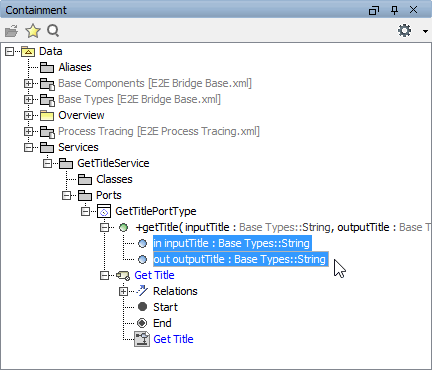This screenshot has height=370, width=432.
Task: Select the Data tree item
Action: point(51,51)
